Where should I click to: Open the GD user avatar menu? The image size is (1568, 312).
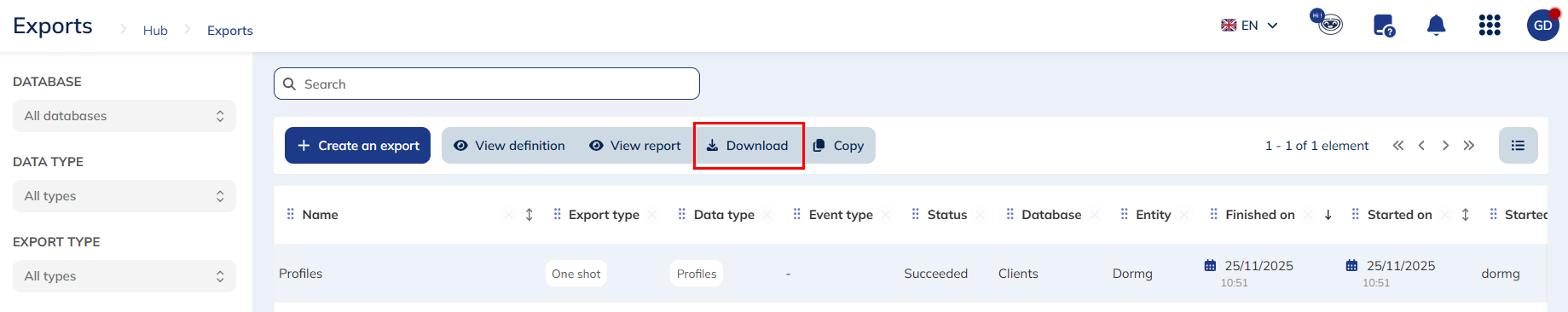coord(1542,26)
